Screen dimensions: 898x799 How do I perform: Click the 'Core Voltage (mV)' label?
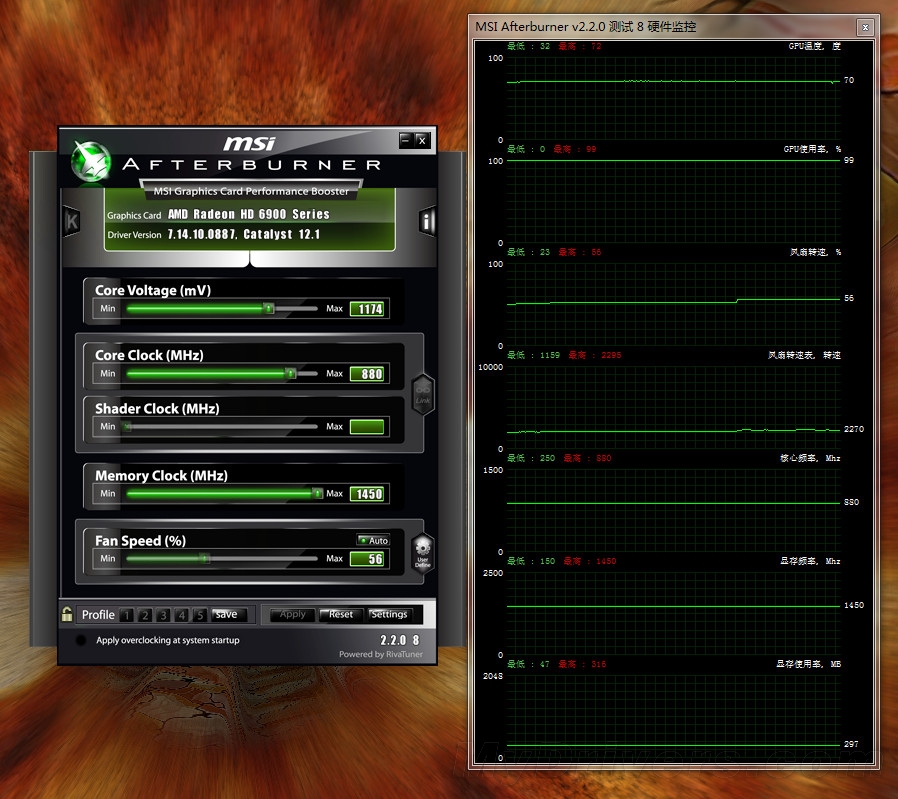coord(153,290)
